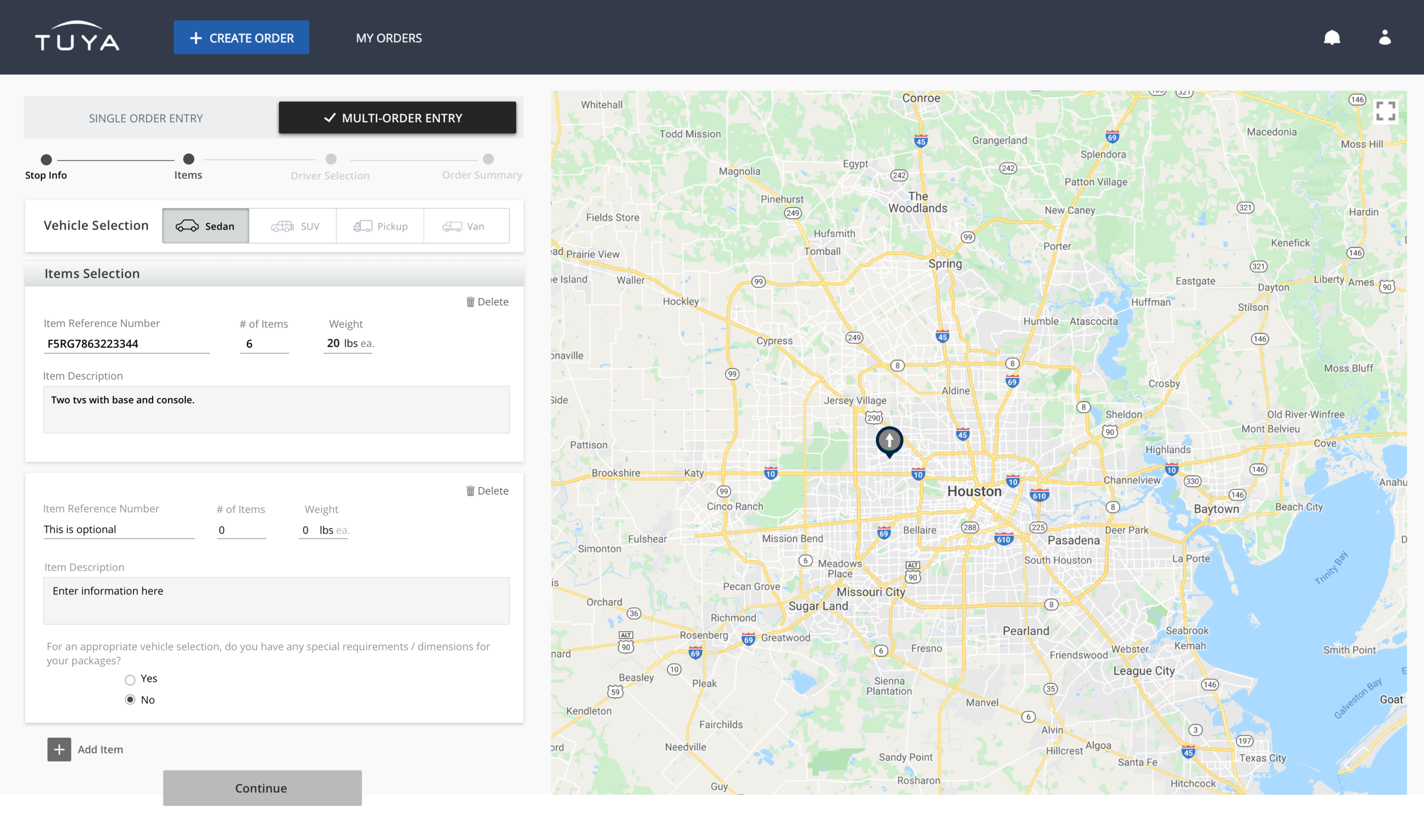Click the League City label on map

point(1144,671)
